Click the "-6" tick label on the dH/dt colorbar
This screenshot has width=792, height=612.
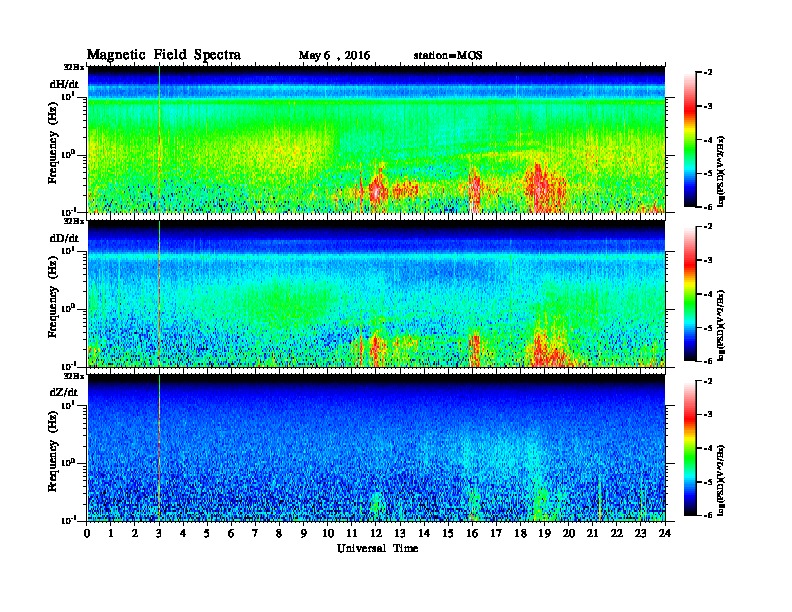coord(708,207)
